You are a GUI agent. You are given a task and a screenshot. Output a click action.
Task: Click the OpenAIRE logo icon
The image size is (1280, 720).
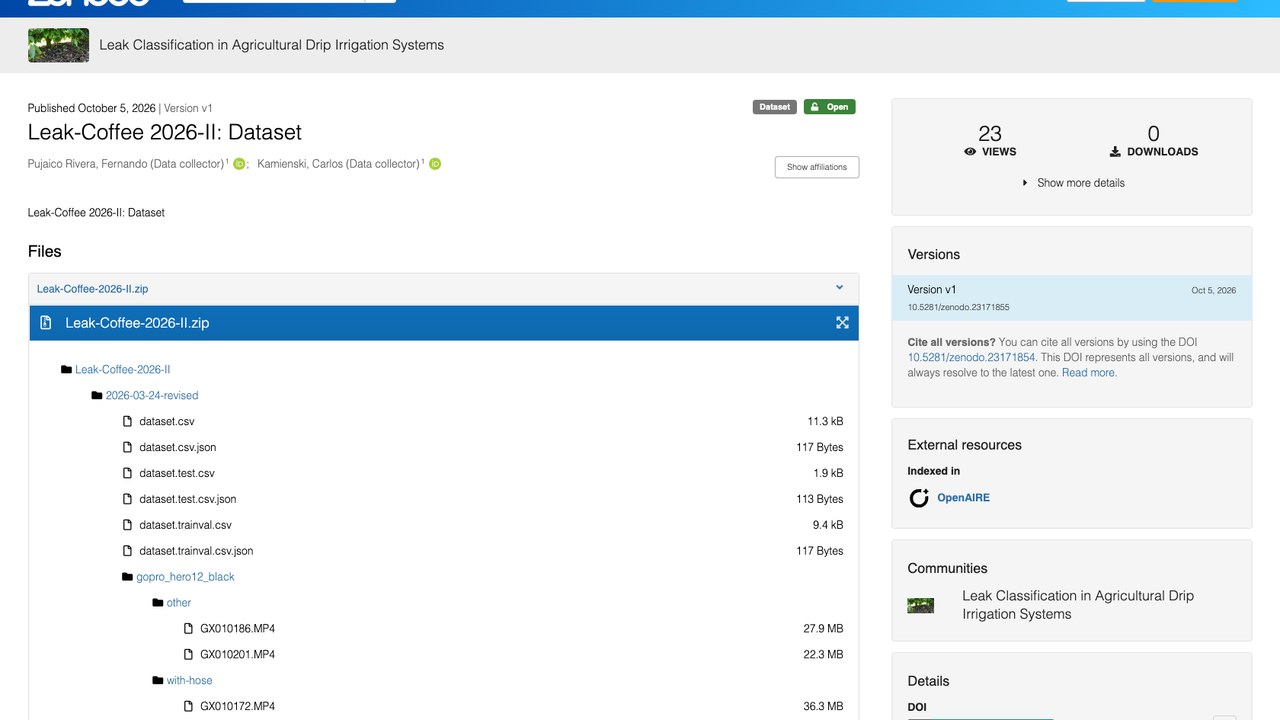click(919, 498)
